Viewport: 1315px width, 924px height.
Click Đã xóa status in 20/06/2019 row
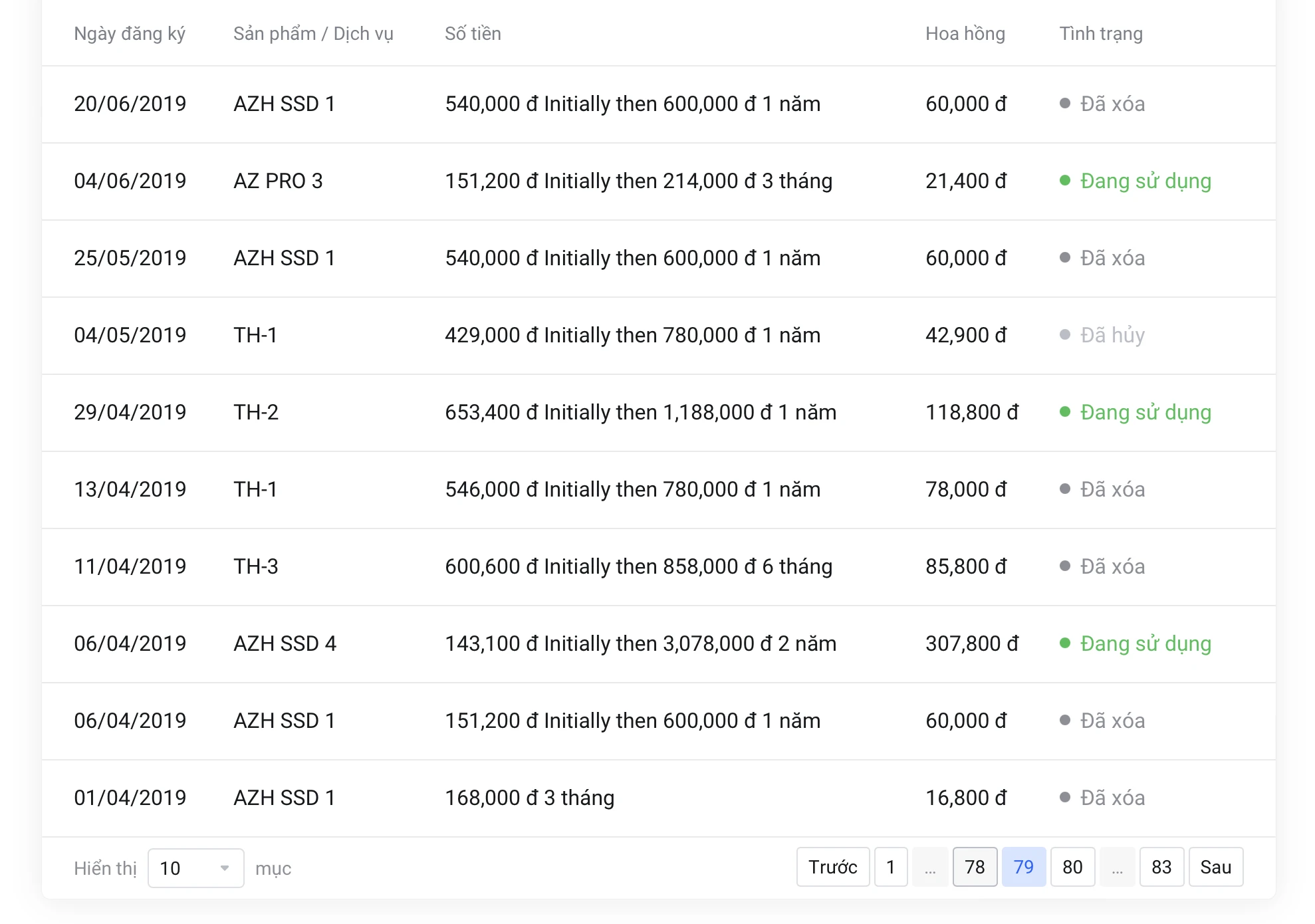point(1102,104)
